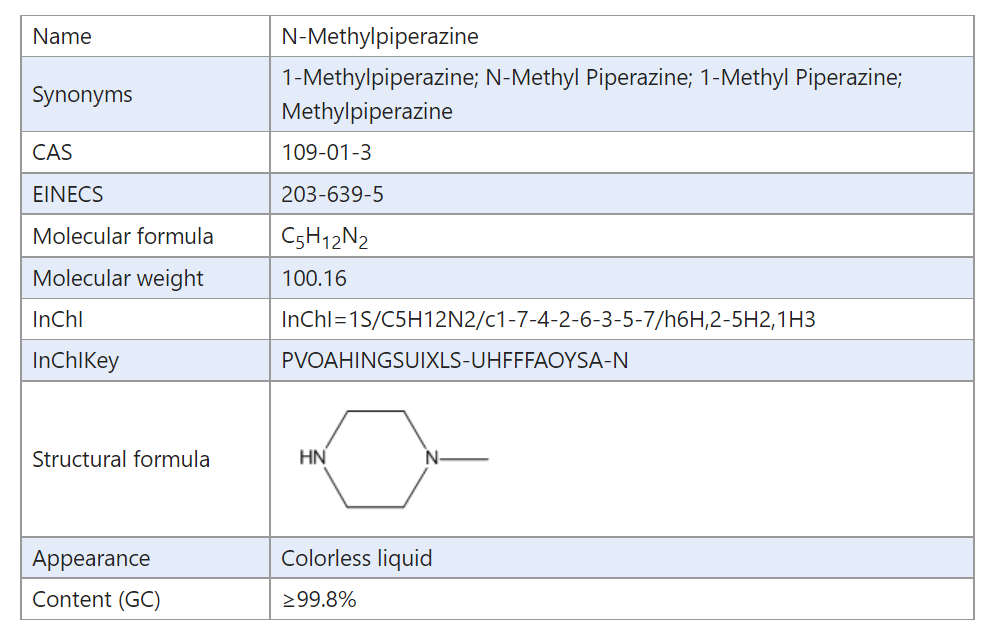Click the "N-Methylpiperazine" name value

380,37
